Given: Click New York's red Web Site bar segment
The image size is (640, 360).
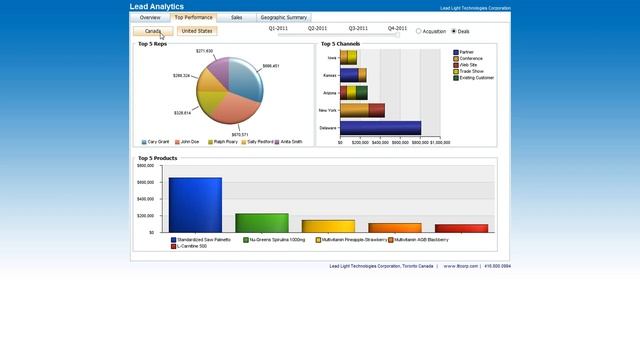Looking at the screenshot, I should point(377,110).
